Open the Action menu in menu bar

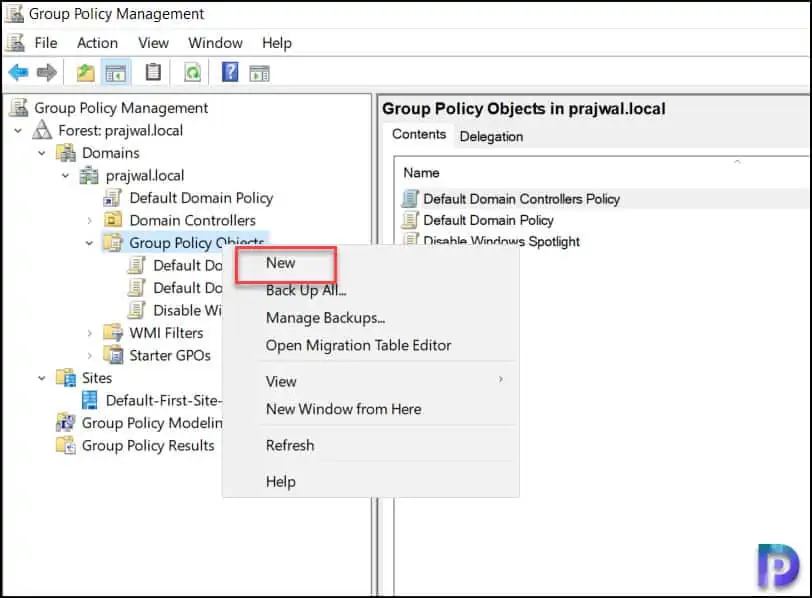click(x=97, y=43)
